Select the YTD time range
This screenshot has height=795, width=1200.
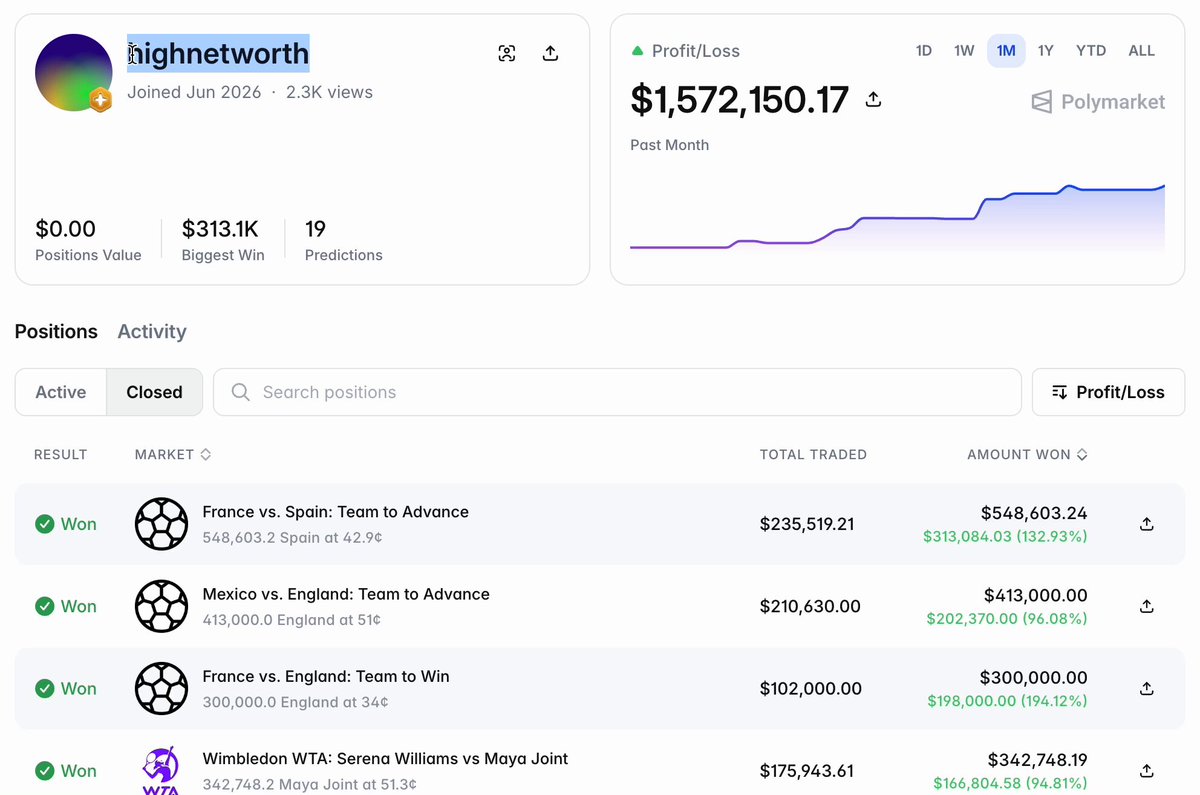pyautogui.click(x=1091, y=51)
